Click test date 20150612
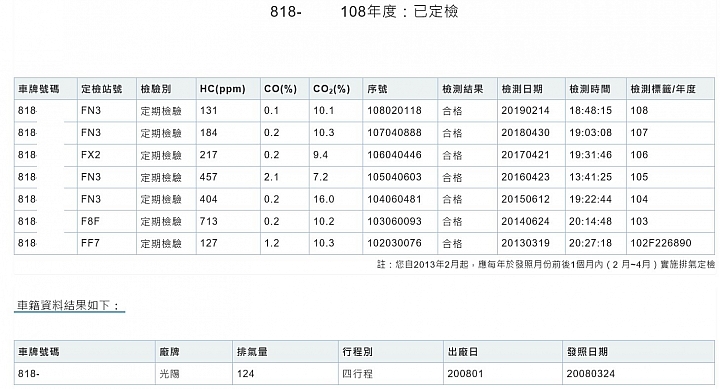The image size is (720, 389). 525,199
